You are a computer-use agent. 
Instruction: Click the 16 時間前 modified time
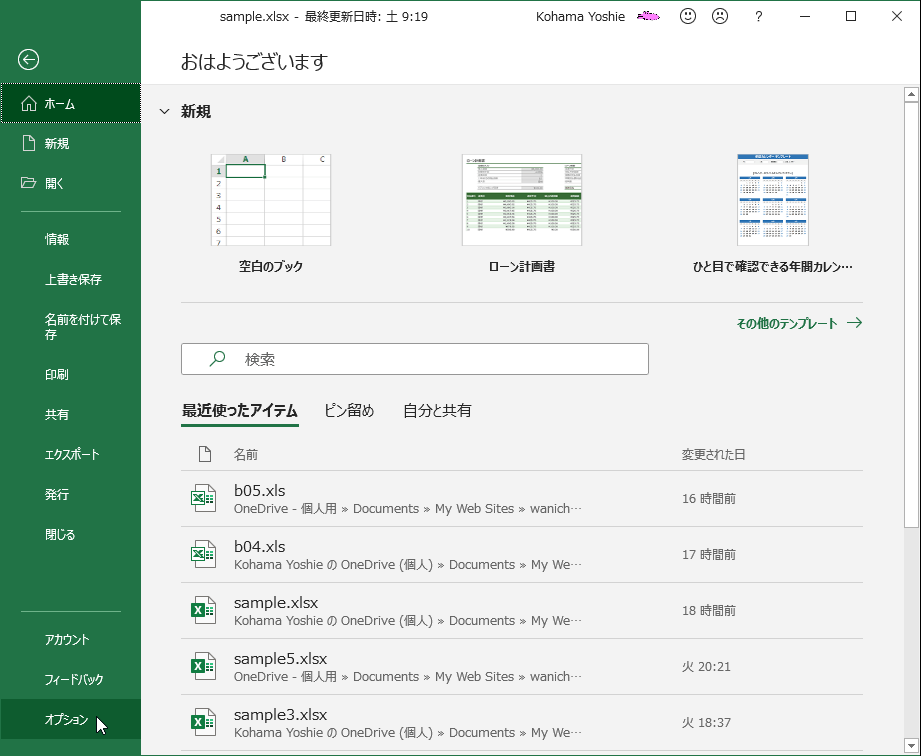click(709, 499)
